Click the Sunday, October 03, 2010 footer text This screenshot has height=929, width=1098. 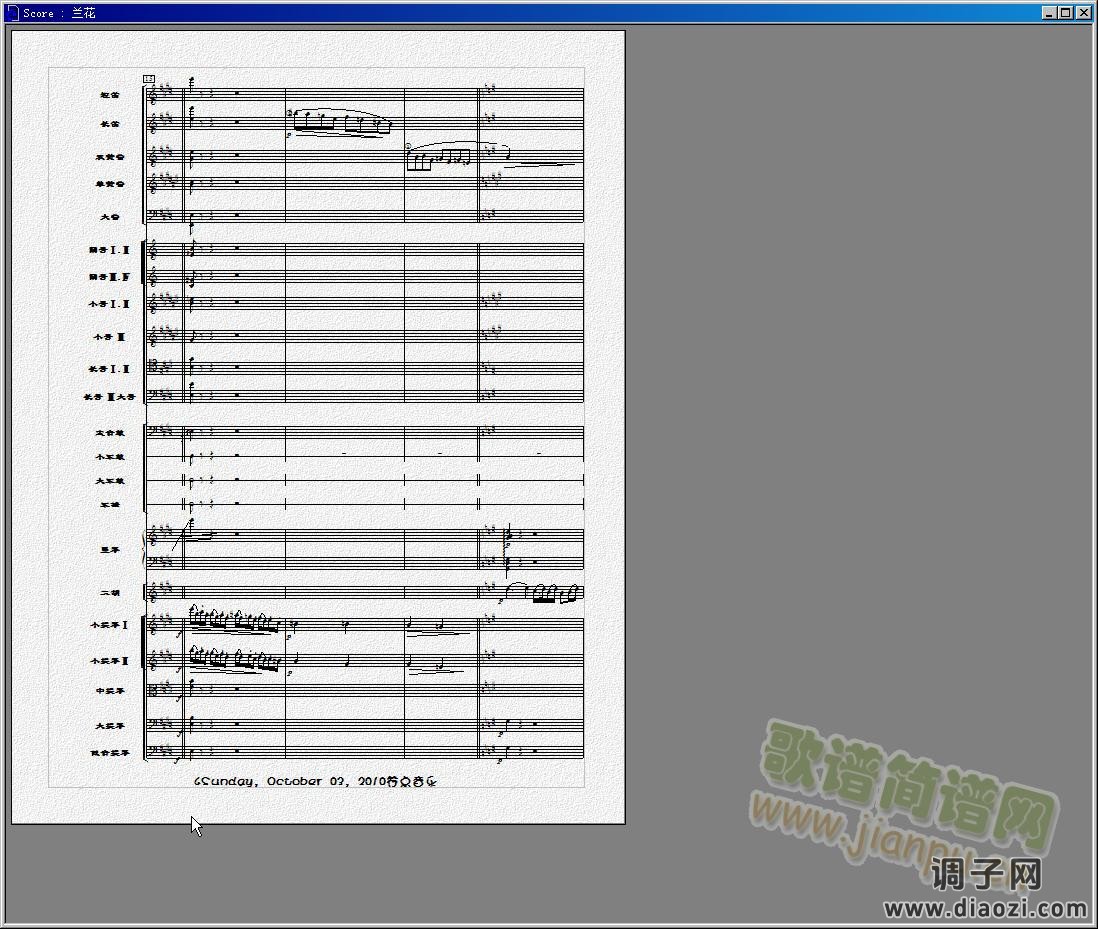click(315, 781)
